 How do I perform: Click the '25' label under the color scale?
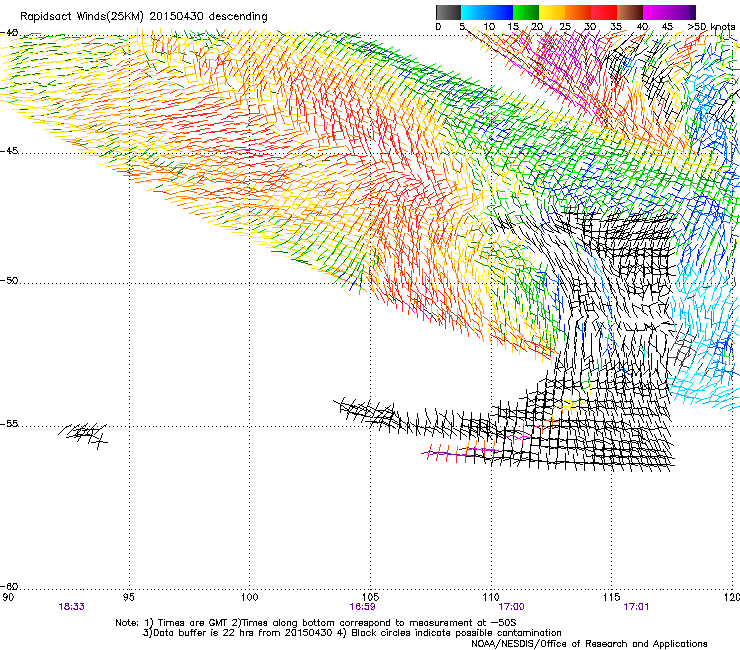tap(565, 27)
